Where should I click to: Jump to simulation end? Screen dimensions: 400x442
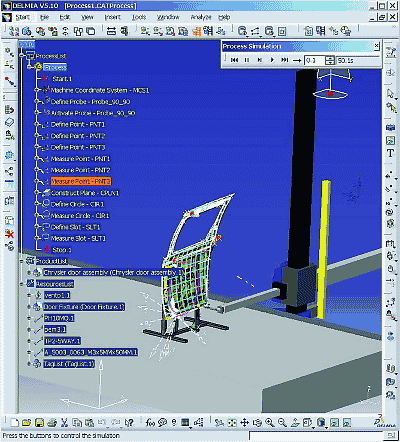coord(284,60)
